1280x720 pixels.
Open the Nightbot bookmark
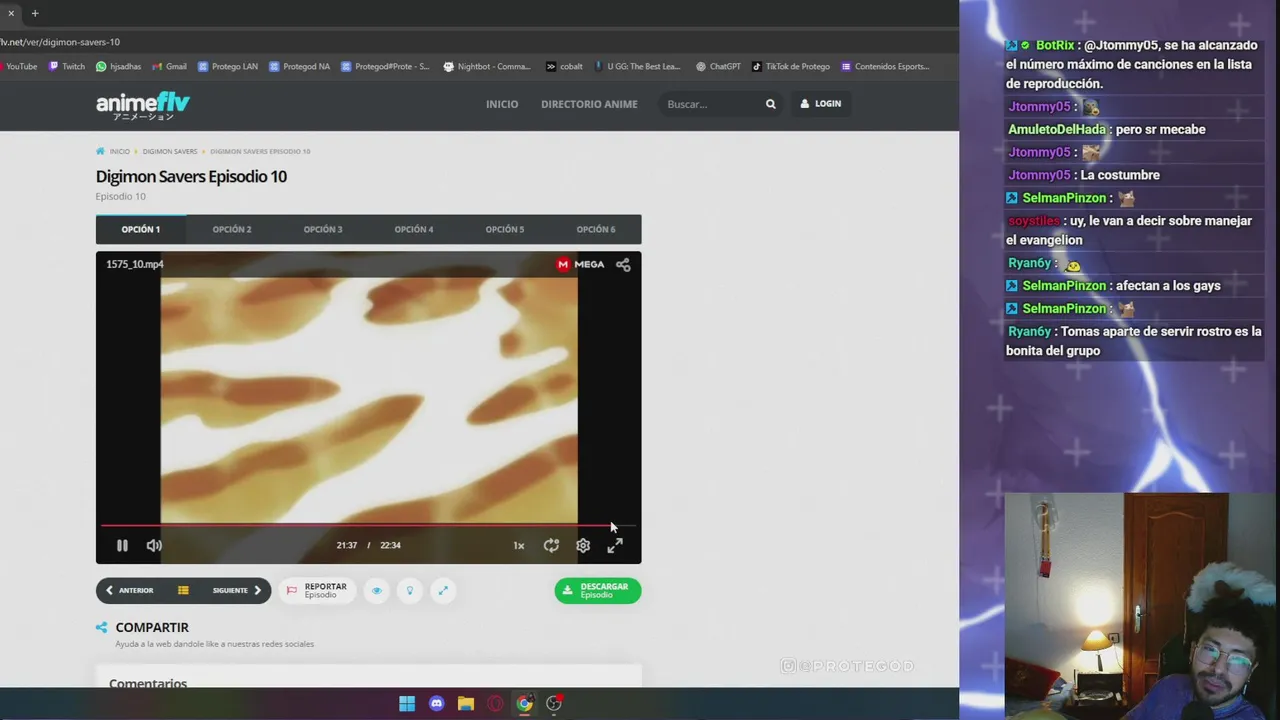[487, 67]
